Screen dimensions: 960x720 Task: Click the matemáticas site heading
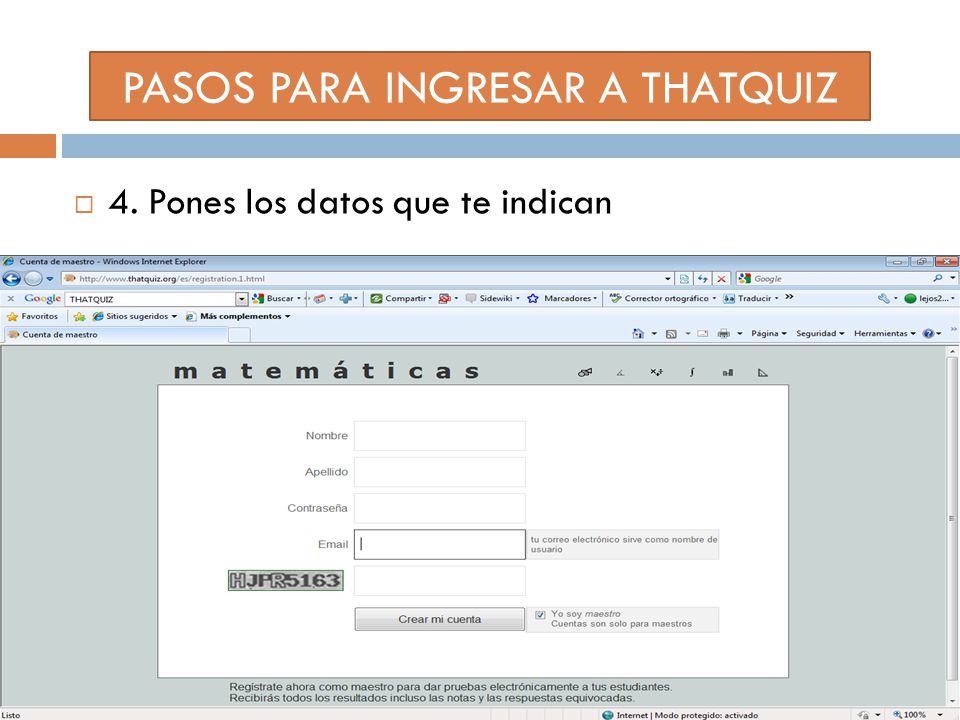326,371
